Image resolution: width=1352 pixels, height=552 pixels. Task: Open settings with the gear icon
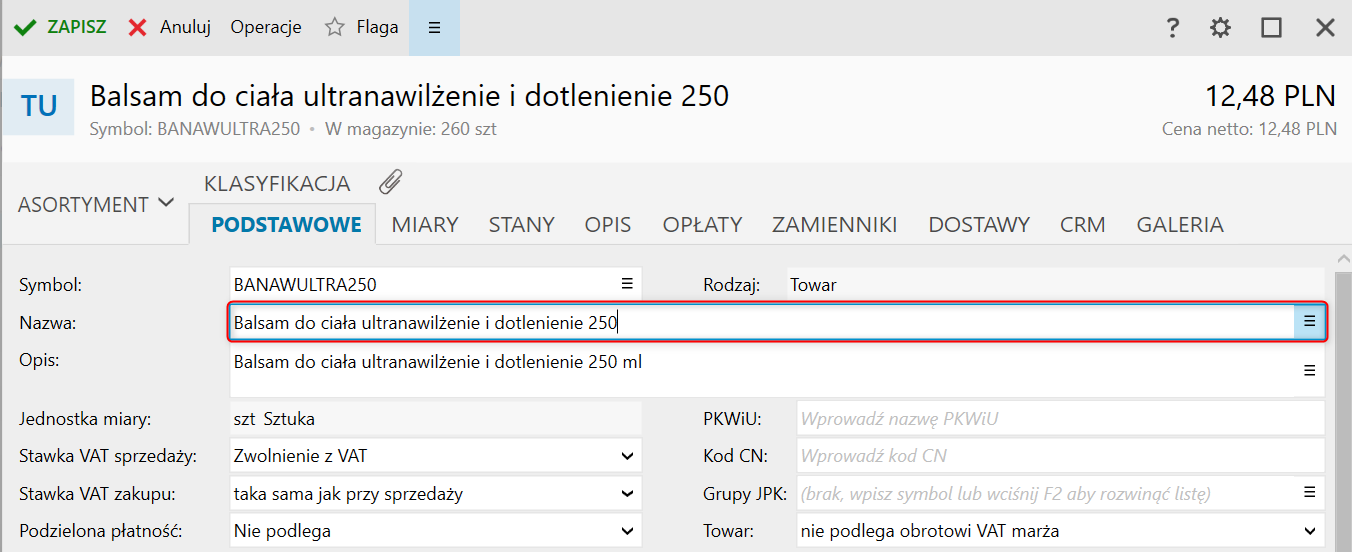[1221, 28]
